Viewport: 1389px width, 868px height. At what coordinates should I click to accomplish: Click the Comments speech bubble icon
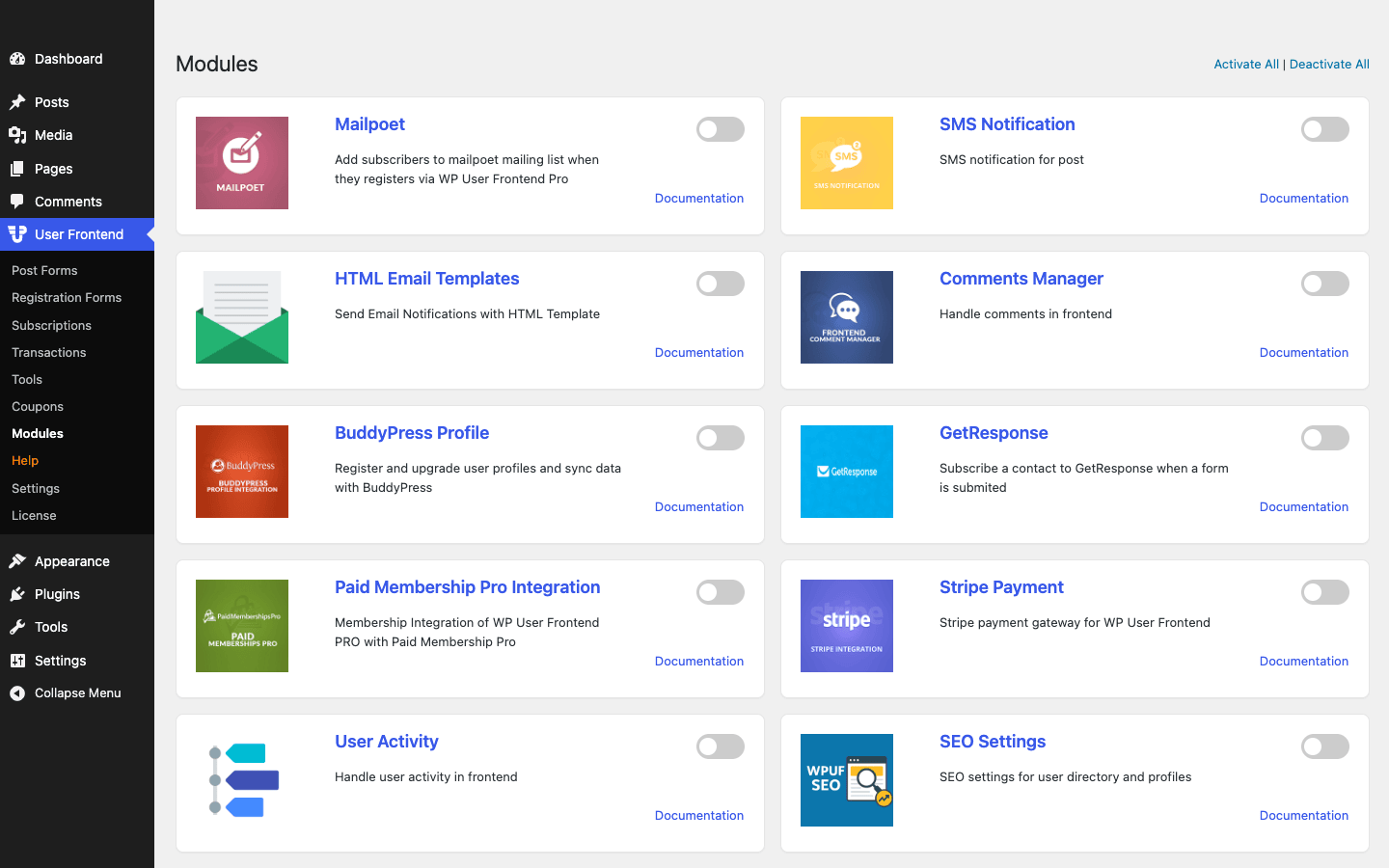tap(17, 202)
